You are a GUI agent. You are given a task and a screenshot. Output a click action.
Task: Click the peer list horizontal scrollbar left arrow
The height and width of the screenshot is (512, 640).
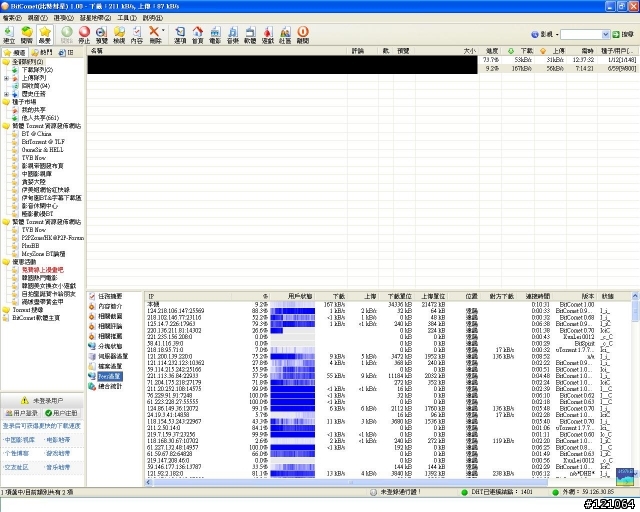149,482
